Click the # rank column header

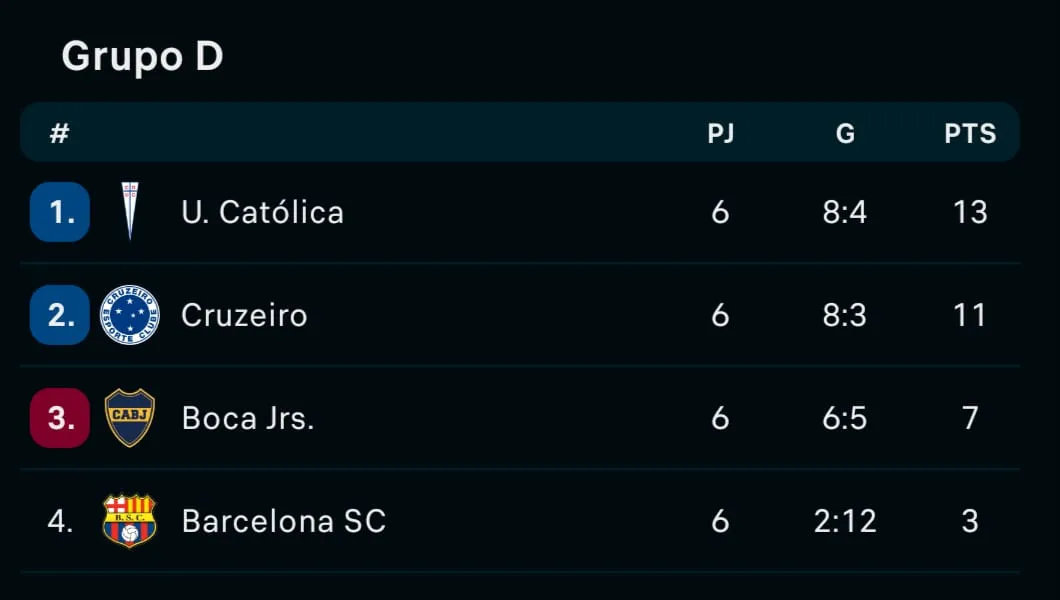click(x=59, y=133)
